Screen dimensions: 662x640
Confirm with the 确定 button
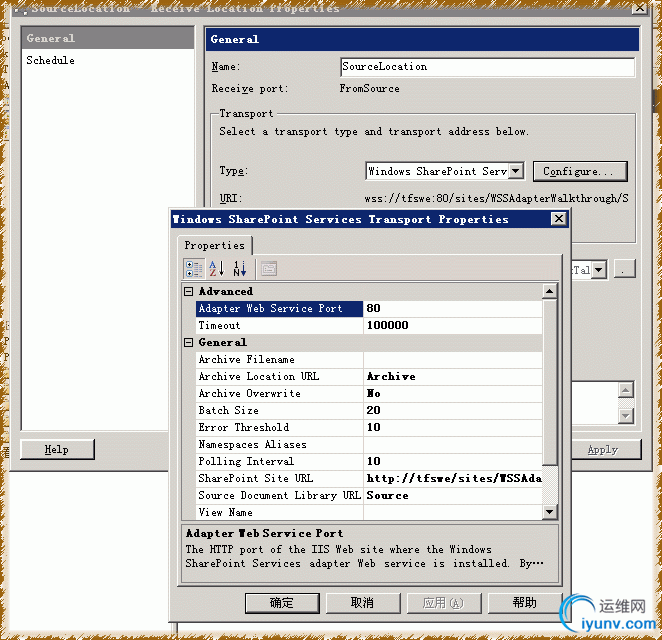282,603
